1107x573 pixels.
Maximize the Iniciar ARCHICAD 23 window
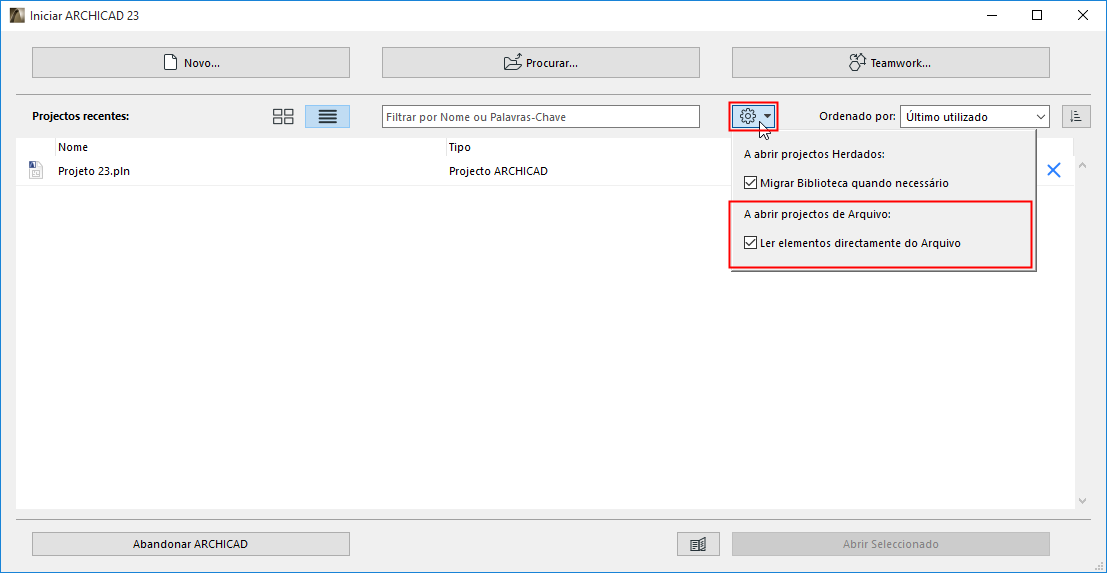pos(1037,16)
